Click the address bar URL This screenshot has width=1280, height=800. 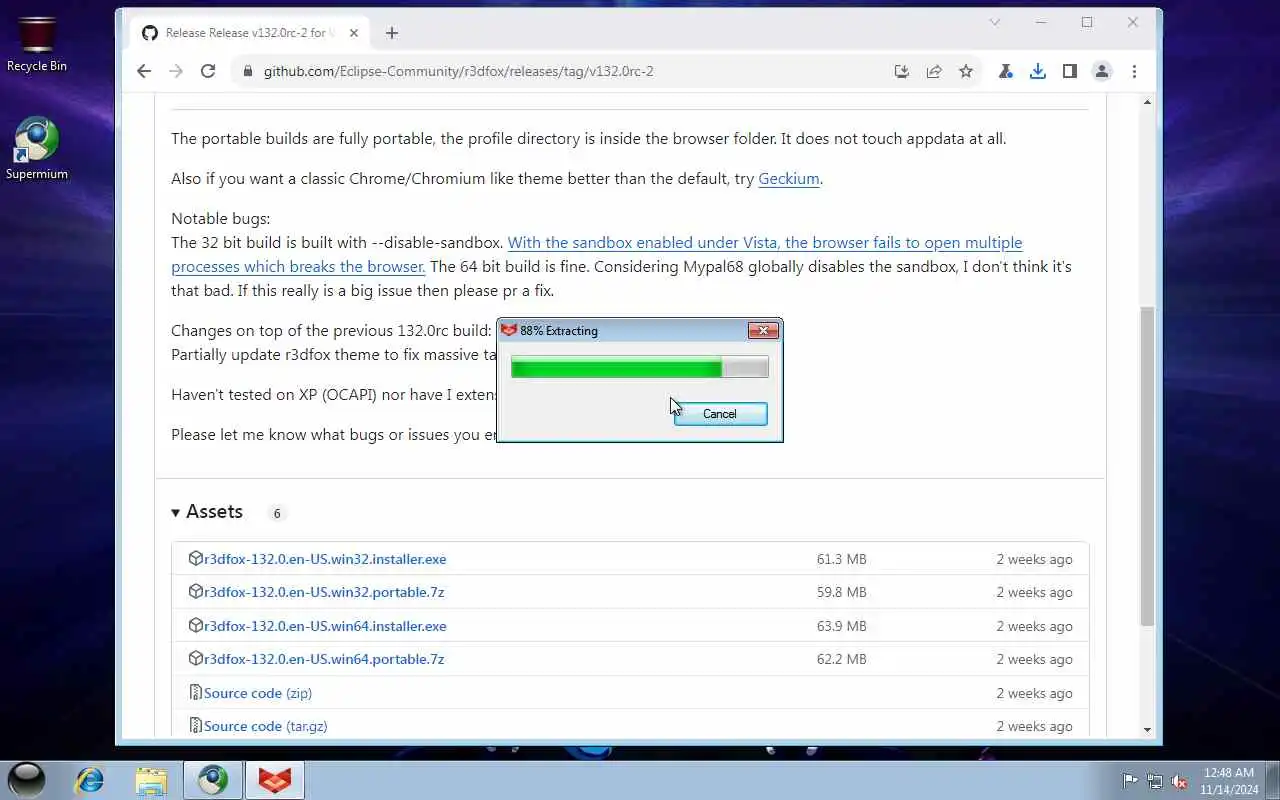459,71
